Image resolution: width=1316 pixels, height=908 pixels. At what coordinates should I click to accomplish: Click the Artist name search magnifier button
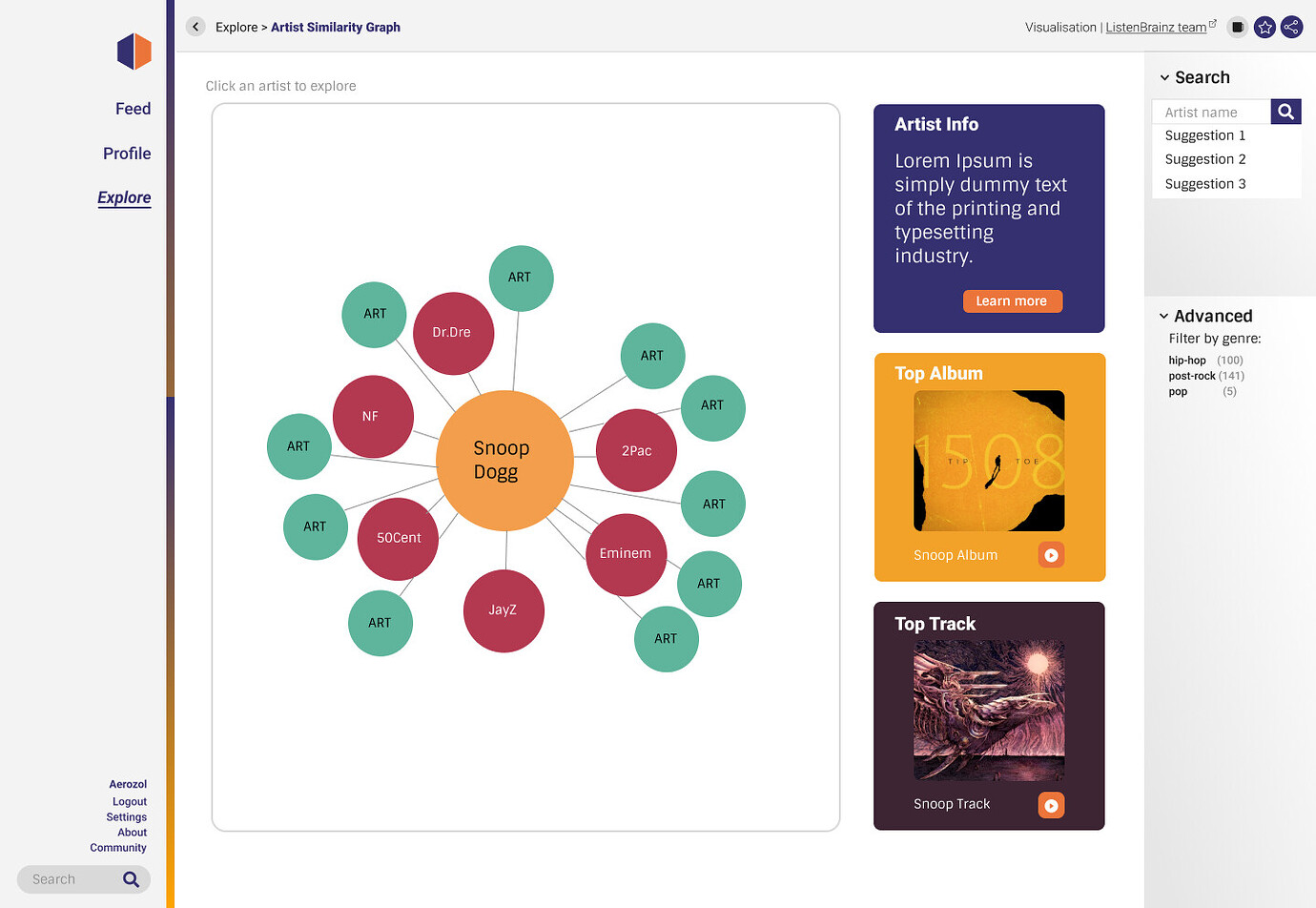[1285, 112]
